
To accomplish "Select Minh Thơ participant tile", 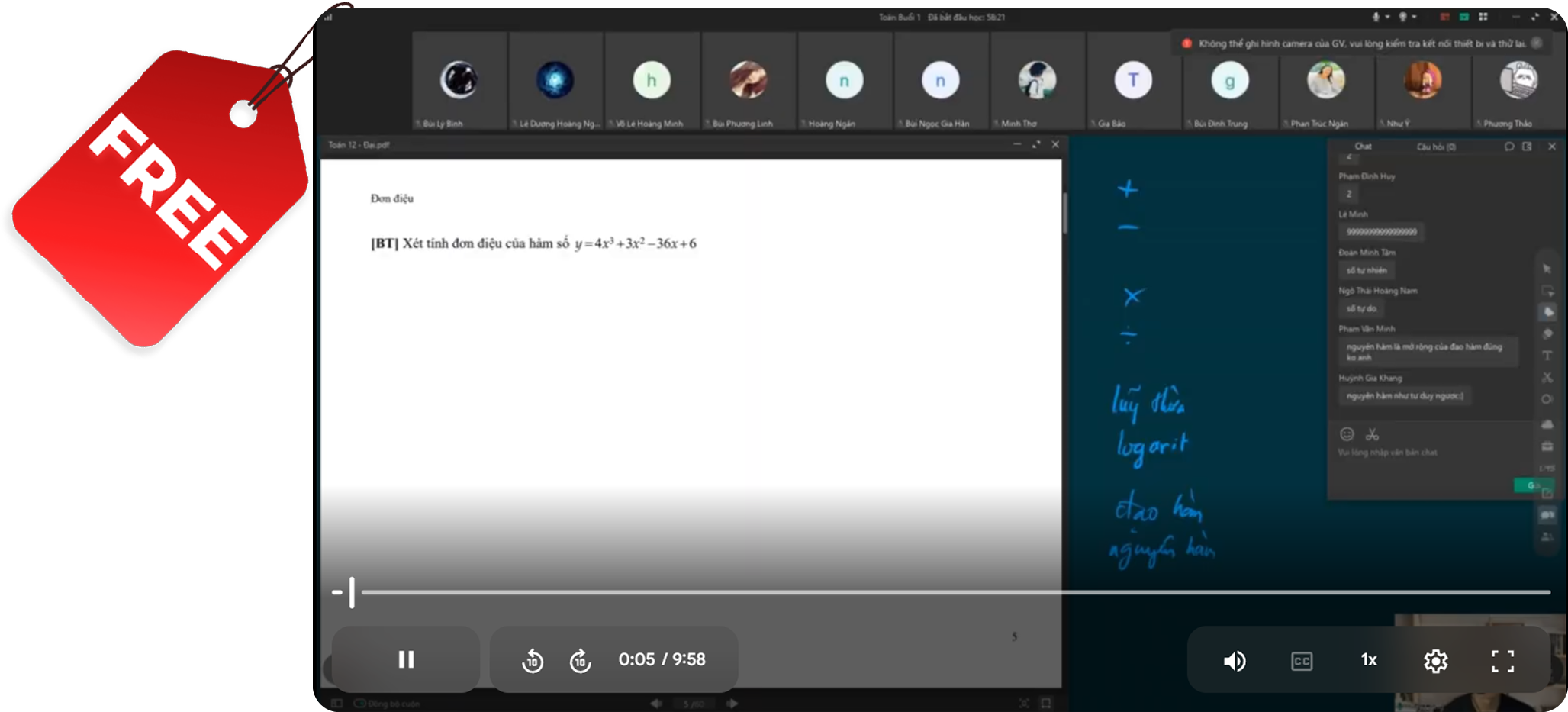I will click(1038, 81).
